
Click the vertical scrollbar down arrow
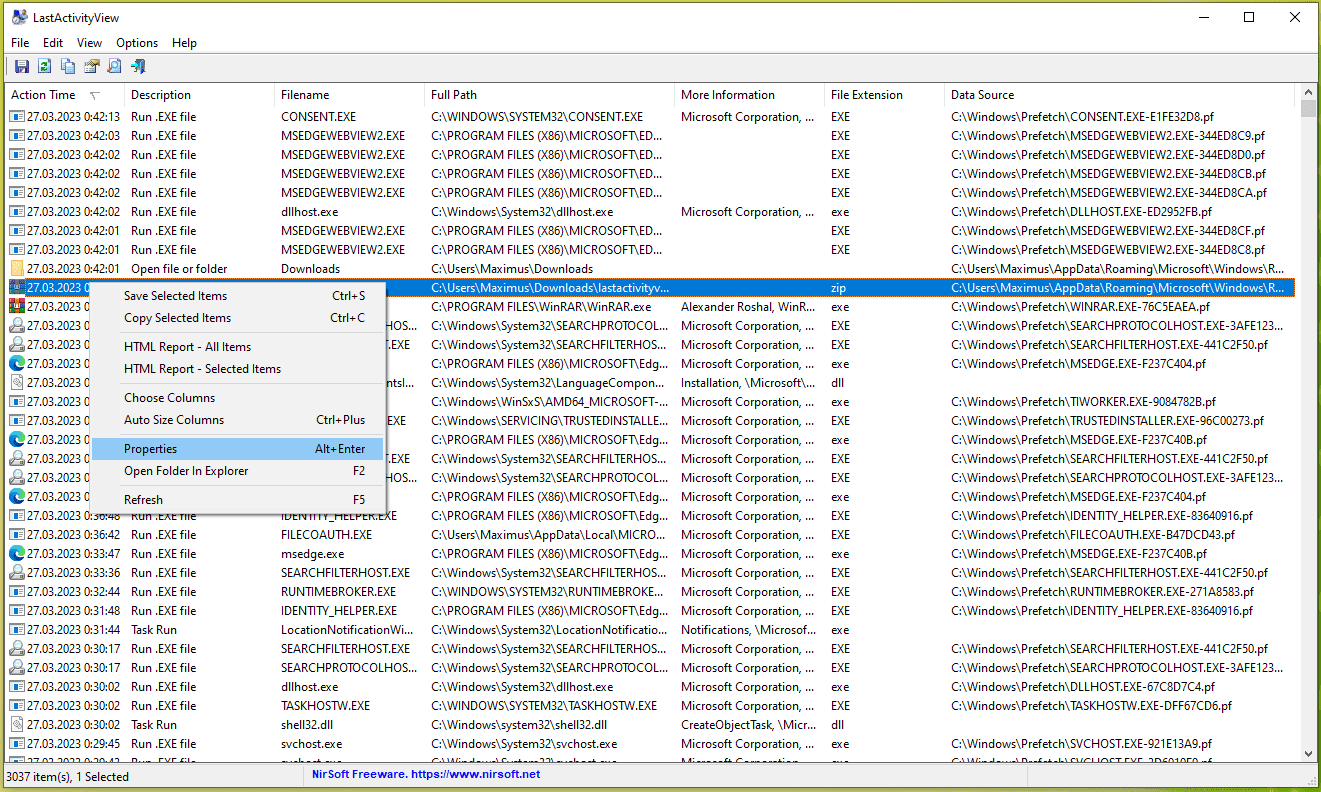point(1308,754)
